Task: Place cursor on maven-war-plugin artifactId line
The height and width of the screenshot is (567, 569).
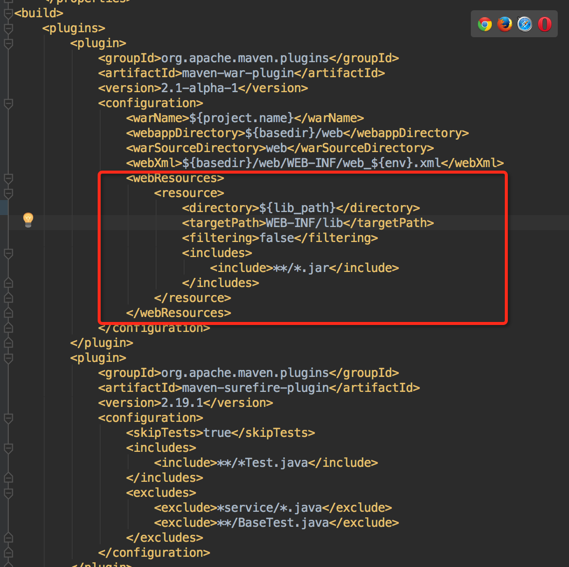Action: [241, 73]
